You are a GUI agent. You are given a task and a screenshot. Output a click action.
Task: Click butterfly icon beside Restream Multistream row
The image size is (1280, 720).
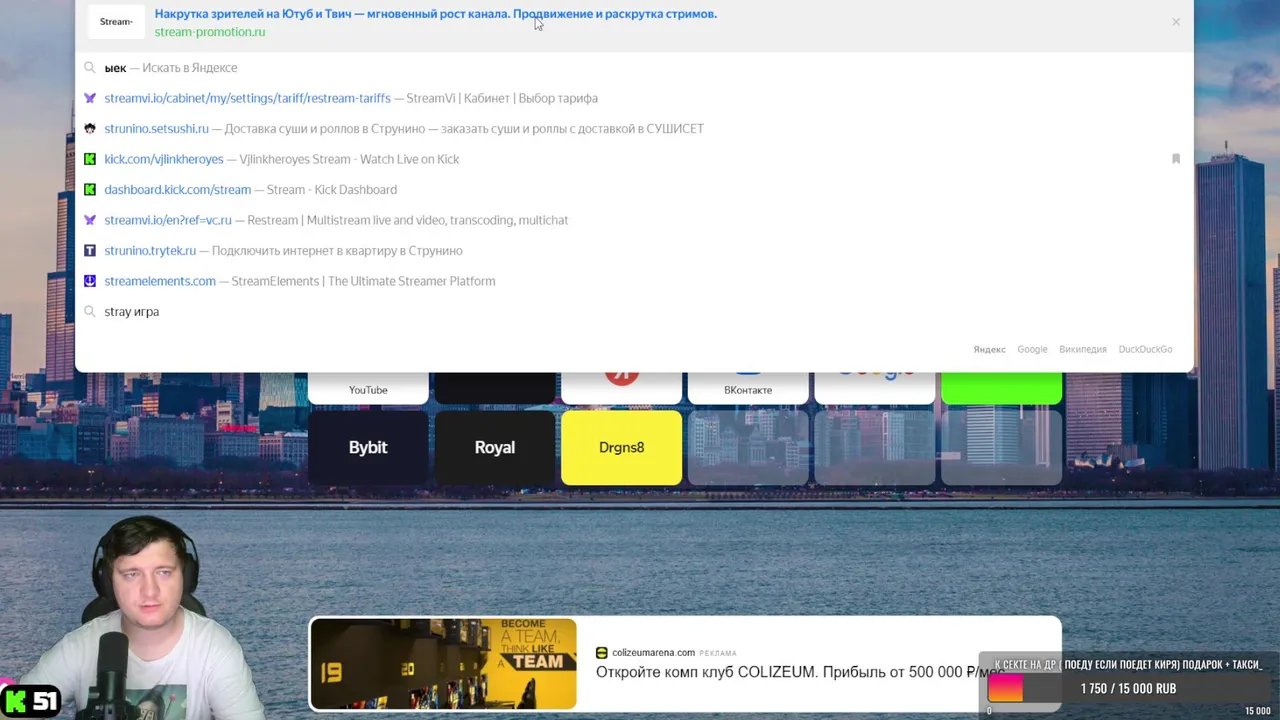pyautogui.click(x=90, y=220)
